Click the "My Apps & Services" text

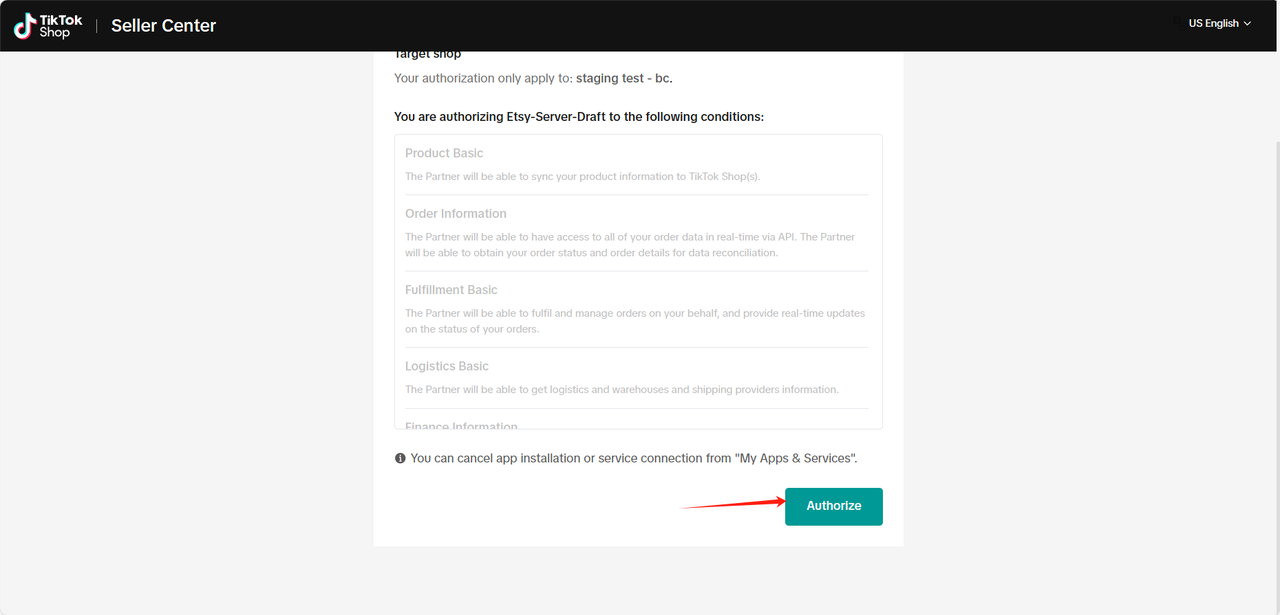click(x=796, y=458)
